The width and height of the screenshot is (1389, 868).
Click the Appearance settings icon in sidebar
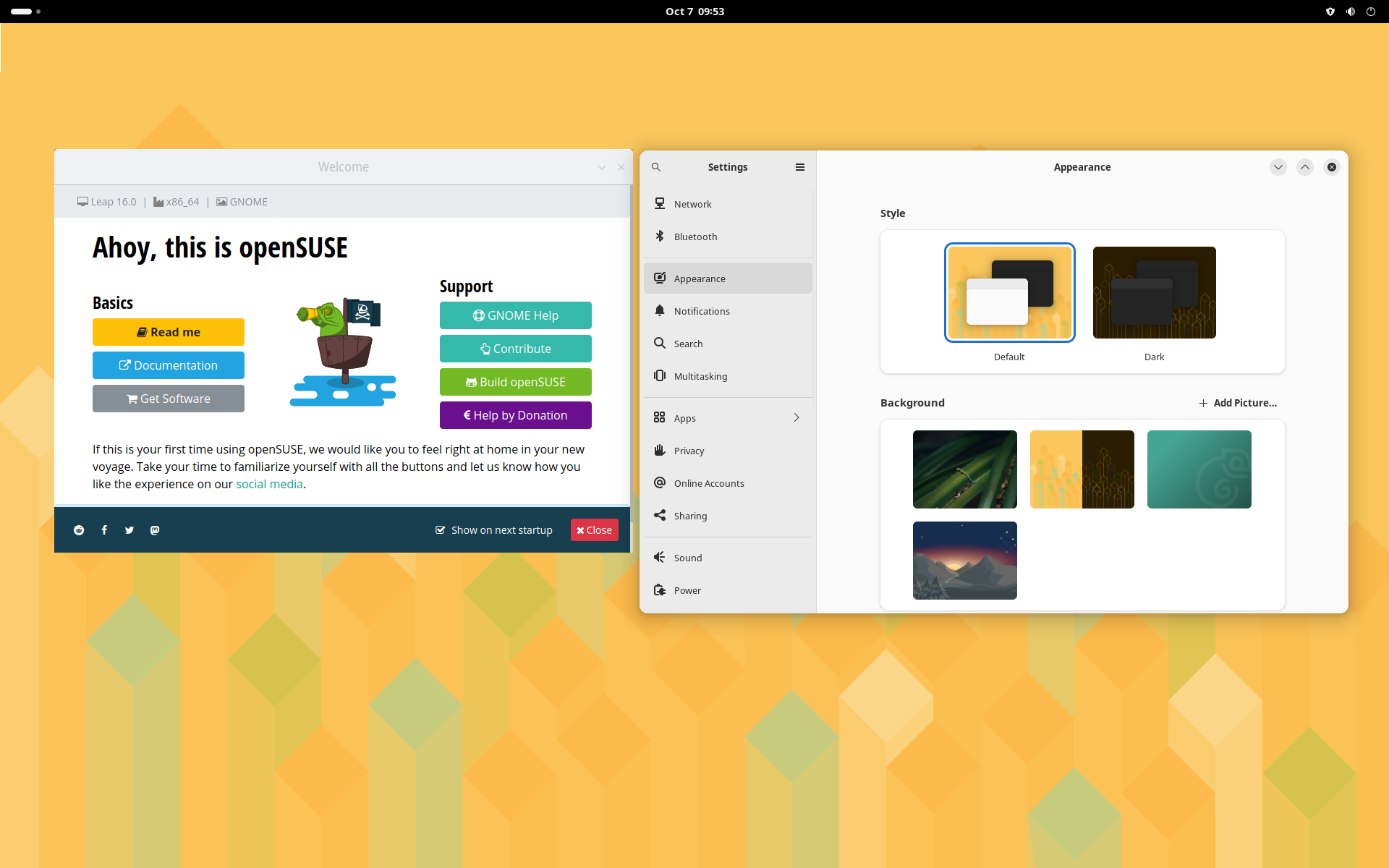[x=659, y=278]
